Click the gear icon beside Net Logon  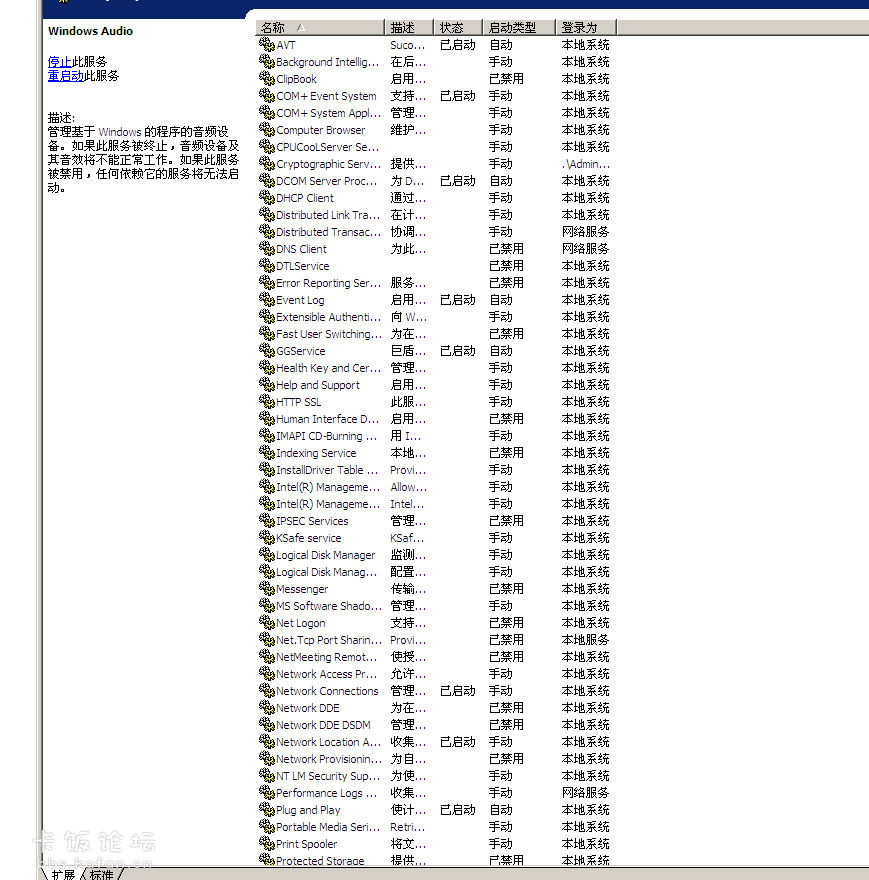[267, 622]
